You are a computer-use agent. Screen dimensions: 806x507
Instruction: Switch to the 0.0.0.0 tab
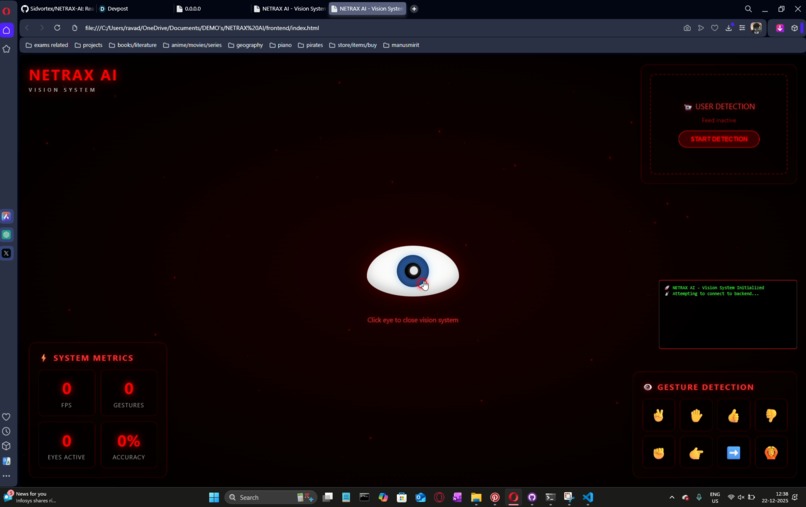coord(193,9)
